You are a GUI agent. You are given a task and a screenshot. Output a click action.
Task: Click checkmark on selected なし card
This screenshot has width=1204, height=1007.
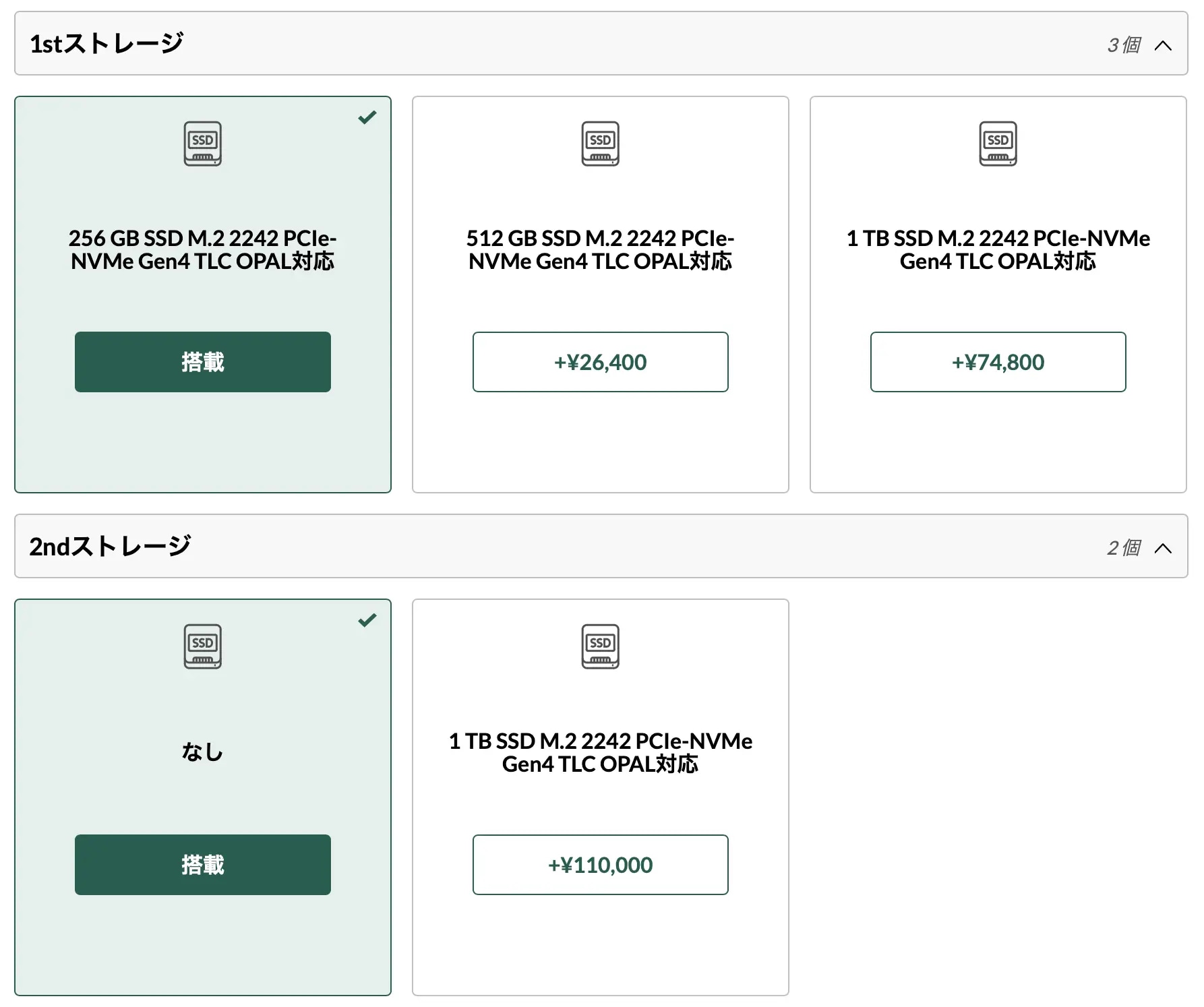367,620
